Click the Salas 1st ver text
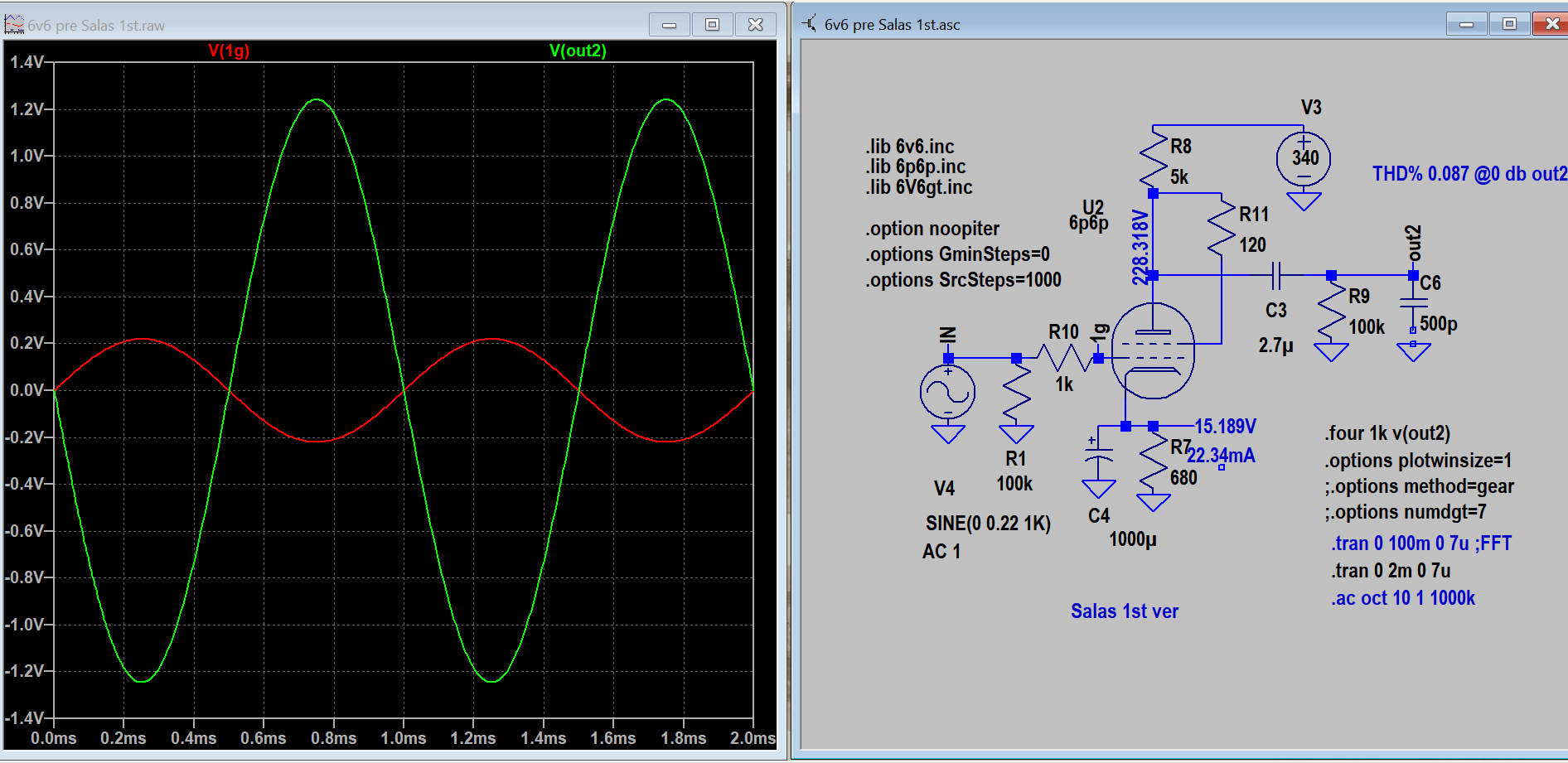This screenshot has width=1568, height=763. pyautogui.click(x=1125, y=611)
